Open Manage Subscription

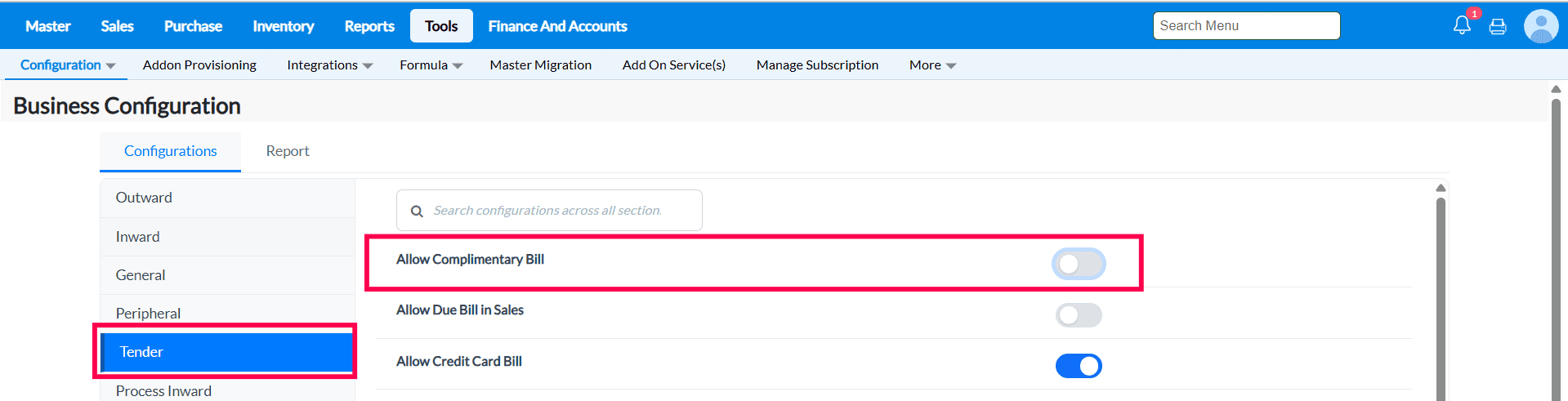817,65
